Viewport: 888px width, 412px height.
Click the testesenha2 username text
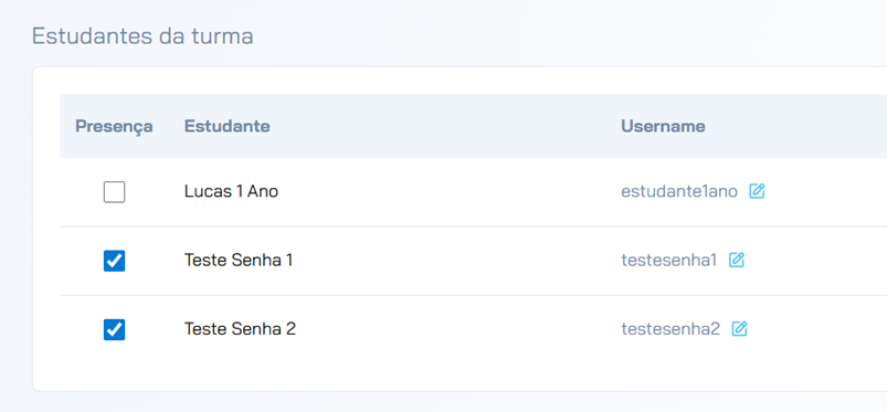point(670,328)
